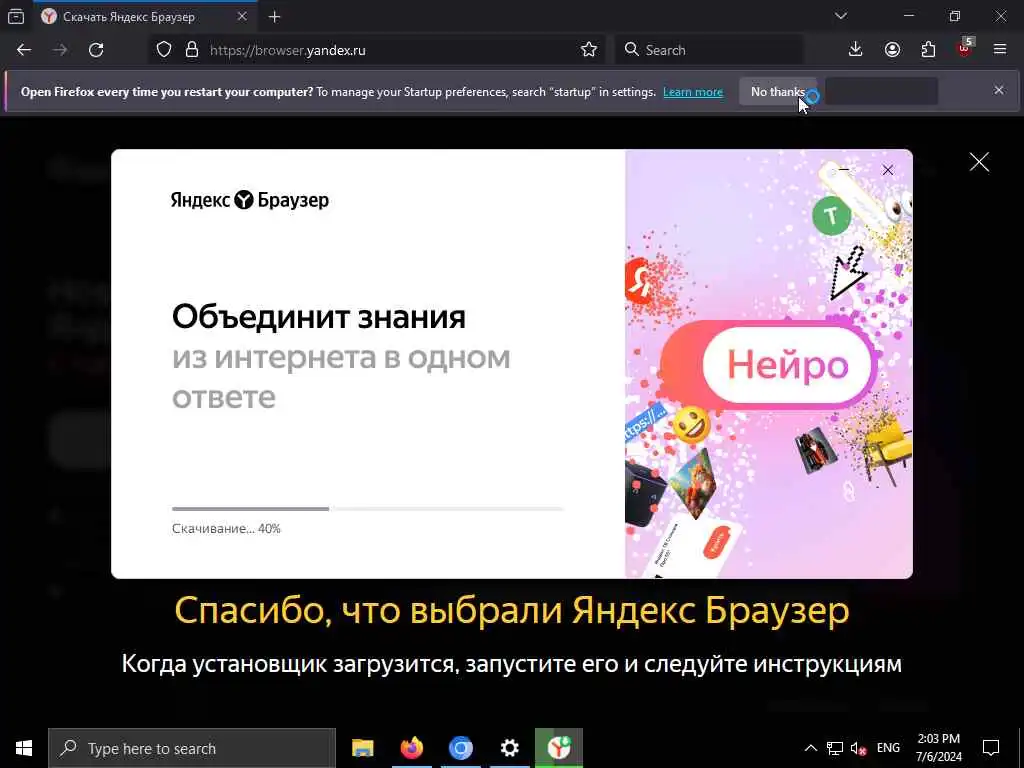The height and width of the screenshot is (768, 1024).
Task: Bookmark this page with the star
Action: pos(588,50)
